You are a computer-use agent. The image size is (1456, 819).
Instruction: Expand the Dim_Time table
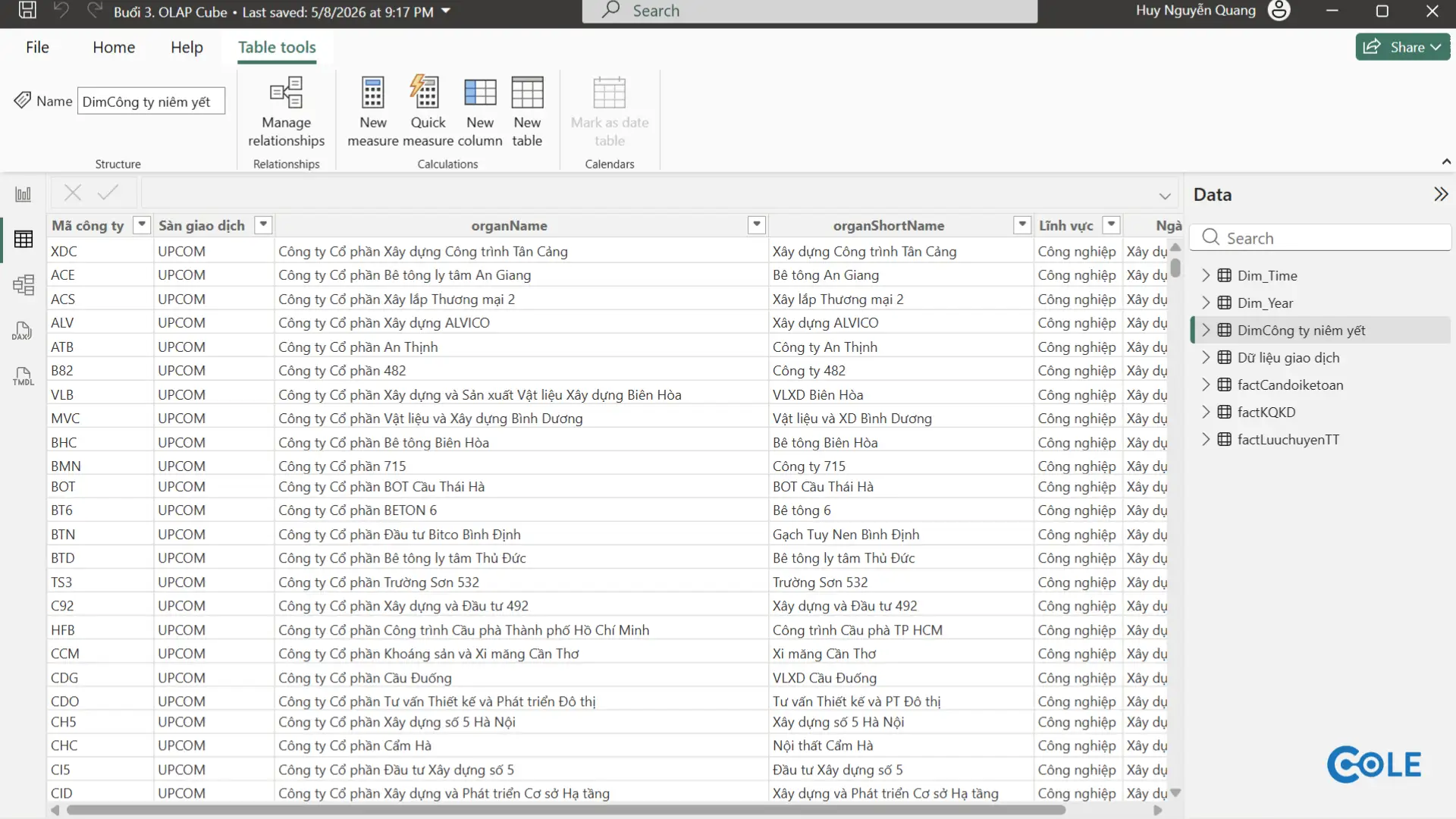pyautogui.click(x=1206, y=275)
